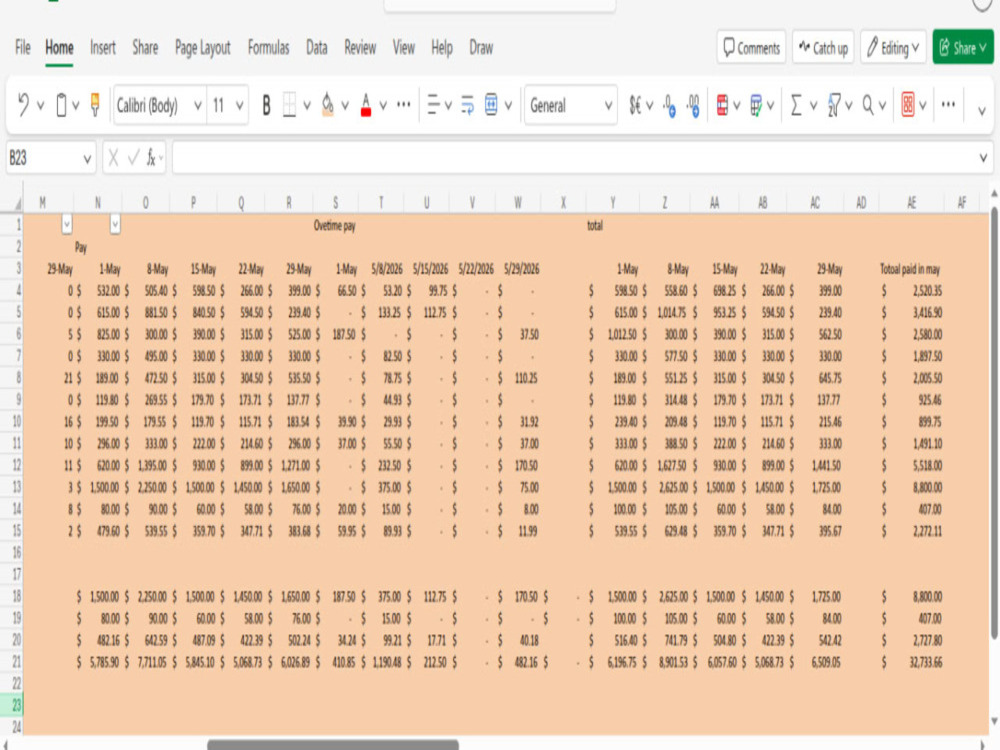Open the File menu
Viewport: 1000px width, 750px height.
pos(22,47)
